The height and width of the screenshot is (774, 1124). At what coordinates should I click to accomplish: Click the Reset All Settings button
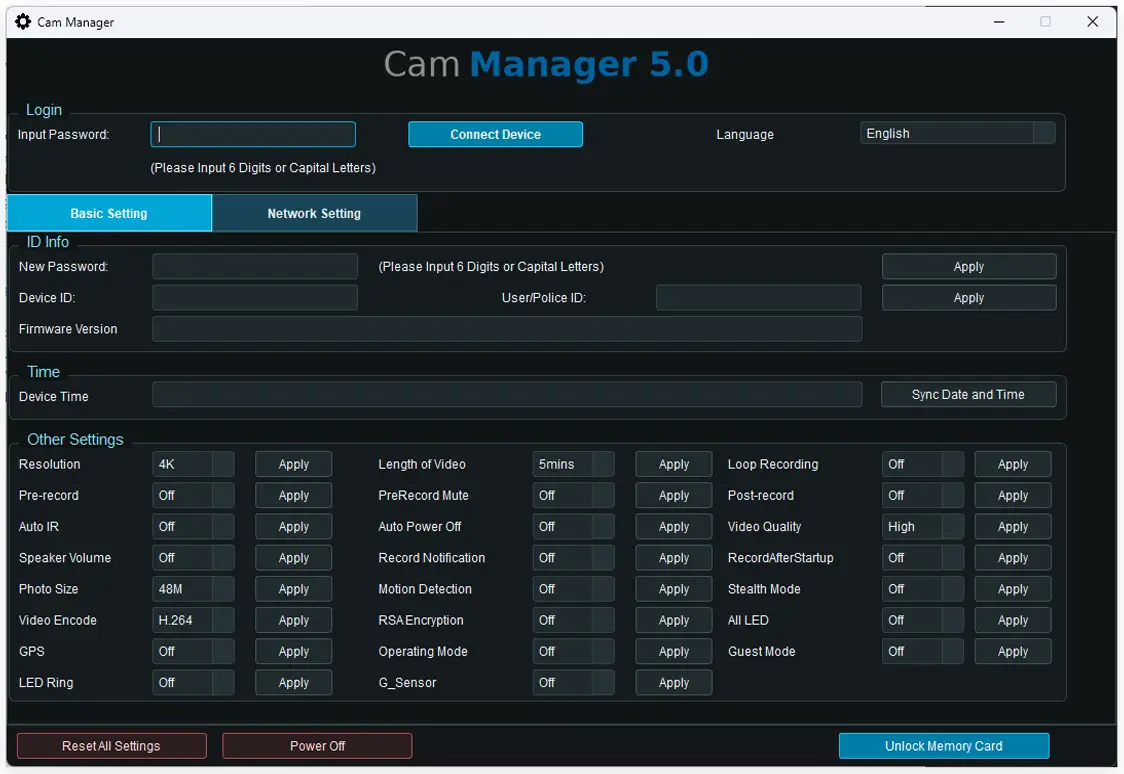112,745
